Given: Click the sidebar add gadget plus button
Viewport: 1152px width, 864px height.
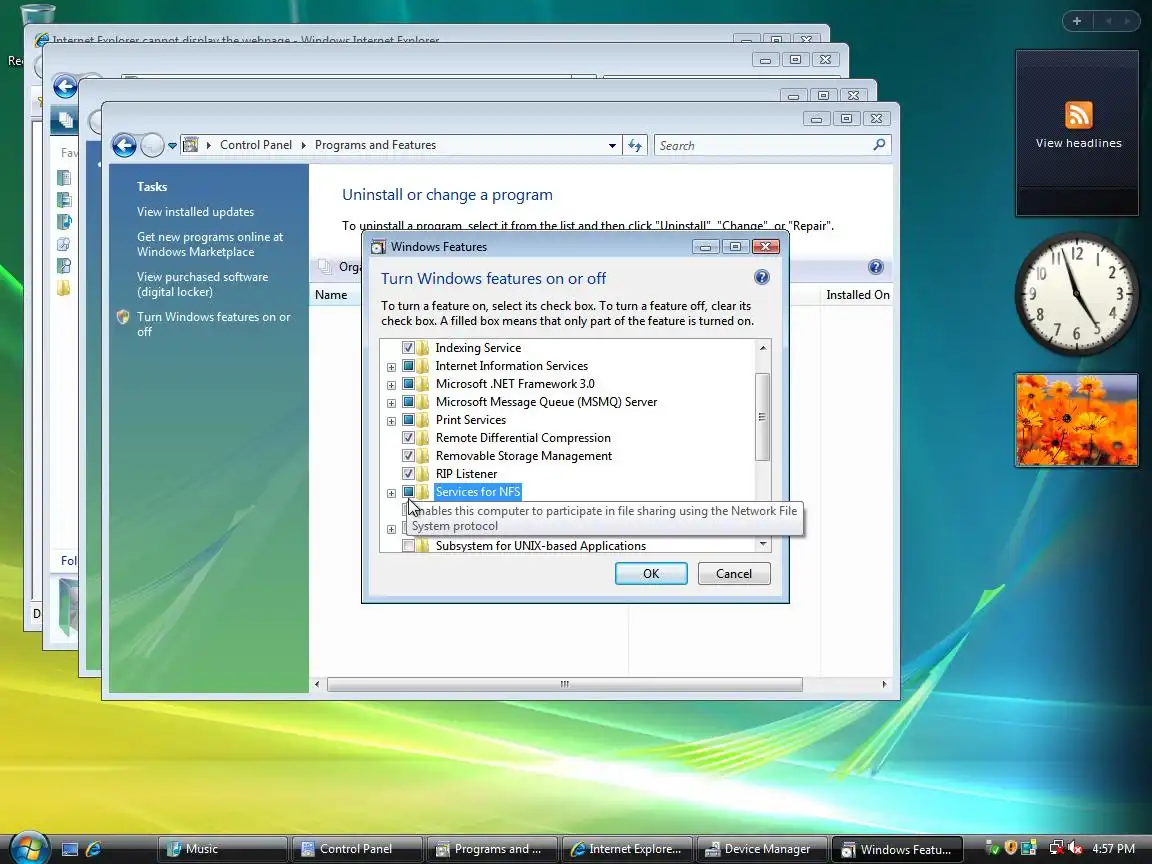Looking at the screenshot, I should point(1077,21).
